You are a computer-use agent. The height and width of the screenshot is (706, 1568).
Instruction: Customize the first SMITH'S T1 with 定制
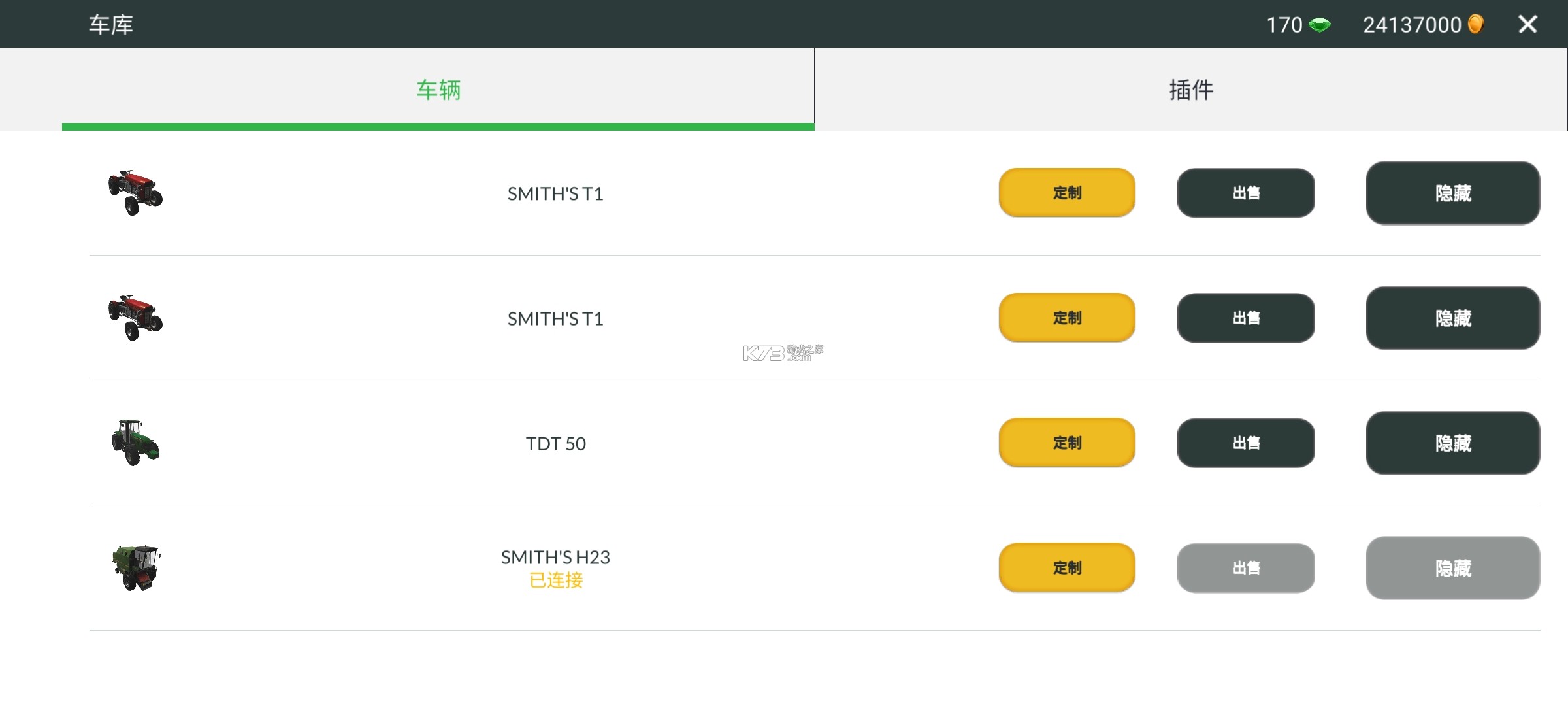[x=1067, y=193]
